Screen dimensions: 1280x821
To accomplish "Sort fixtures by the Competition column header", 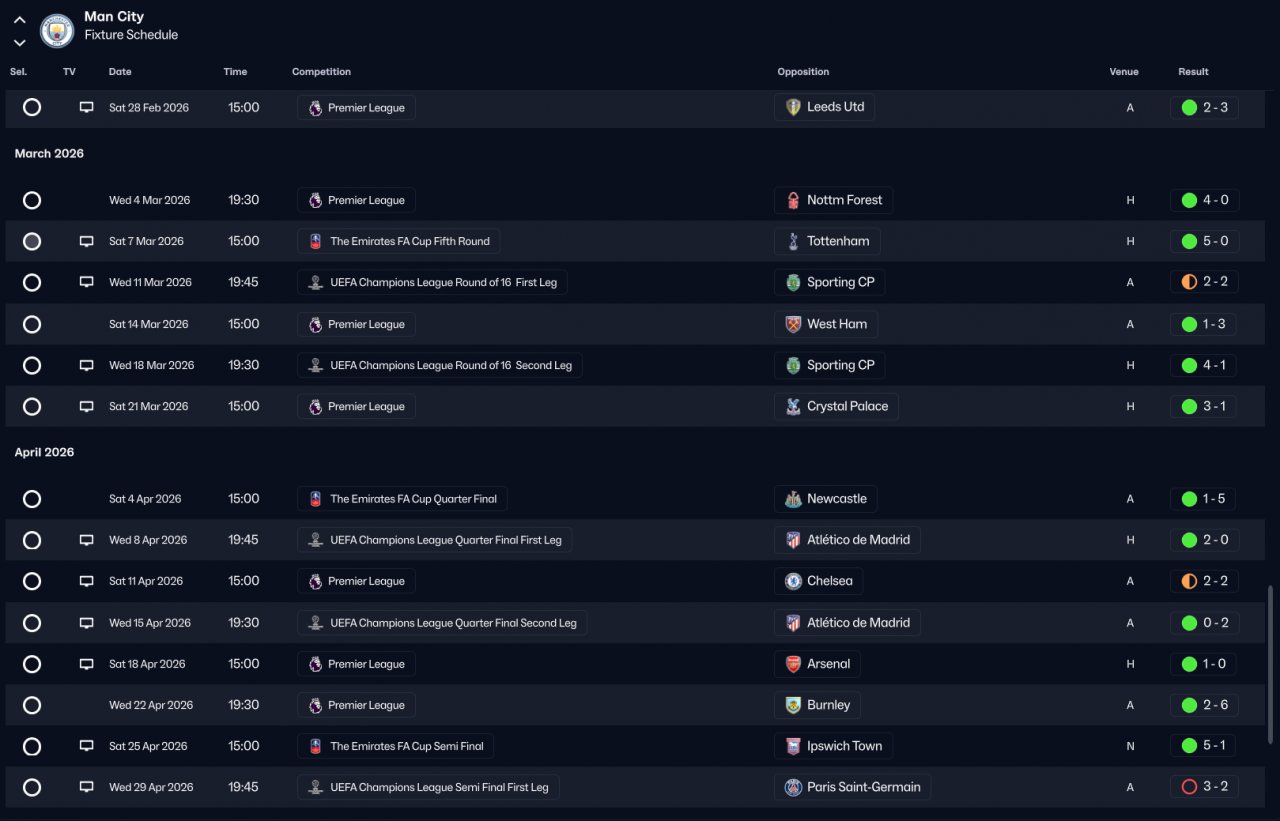I will [321, 72].
